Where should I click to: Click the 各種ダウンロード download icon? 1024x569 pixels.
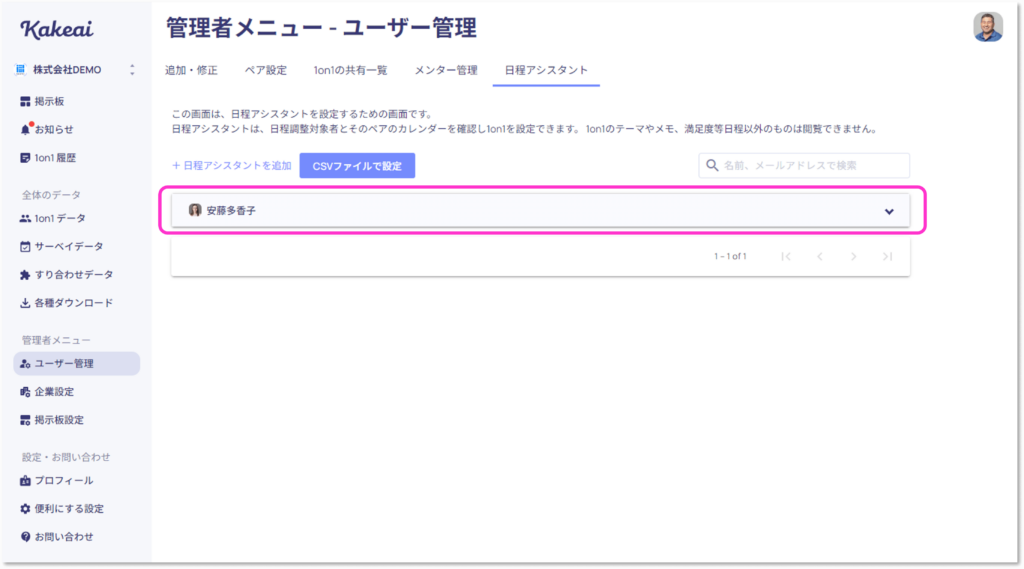click(x=25, y=302)
